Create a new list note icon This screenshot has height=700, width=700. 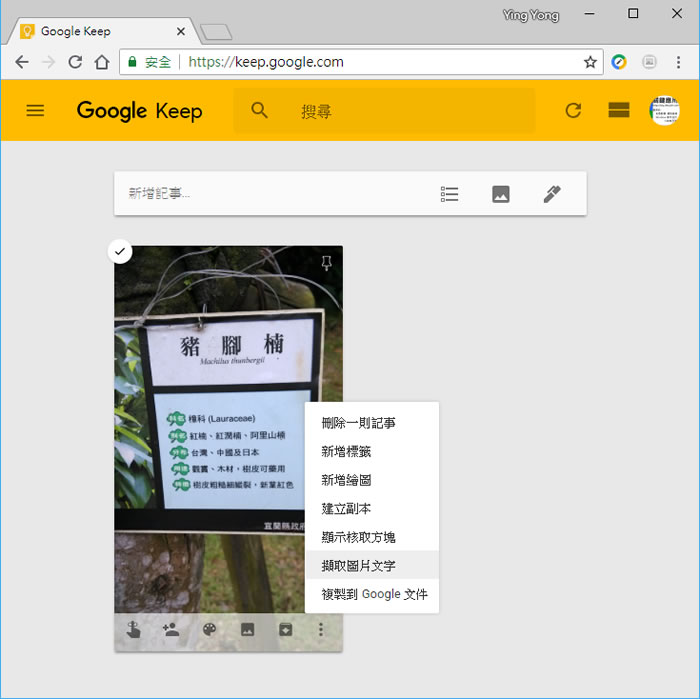tap(450, 194)
